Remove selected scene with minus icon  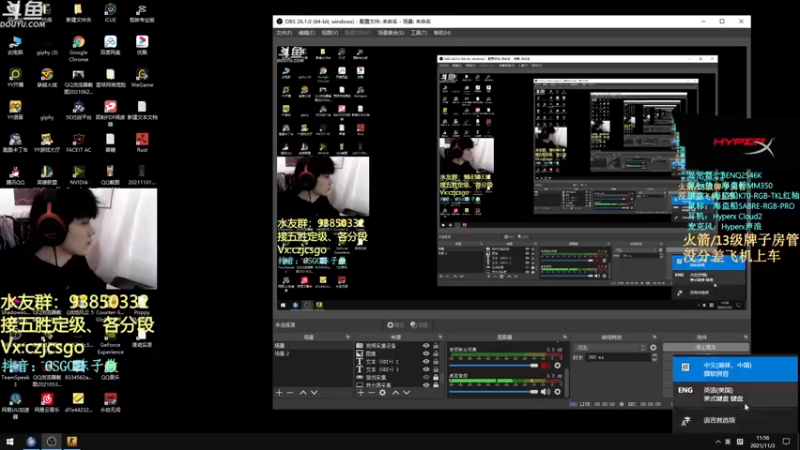click(x=290, y=392)
